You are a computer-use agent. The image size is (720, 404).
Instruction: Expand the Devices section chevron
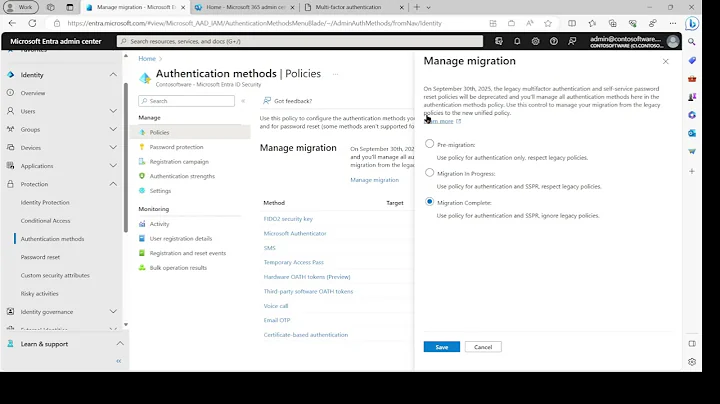113,148
